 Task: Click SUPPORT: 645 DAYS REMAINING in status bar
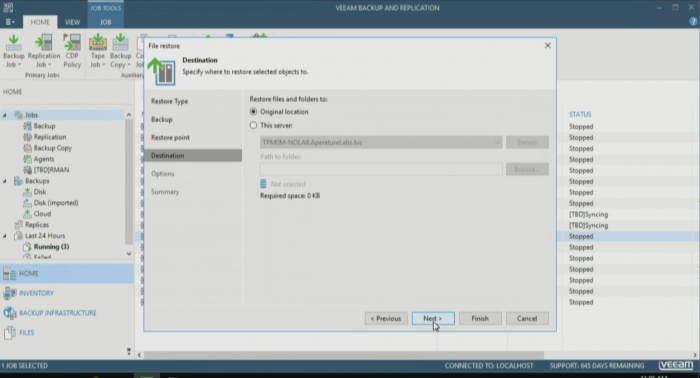(x=597, y=366)
